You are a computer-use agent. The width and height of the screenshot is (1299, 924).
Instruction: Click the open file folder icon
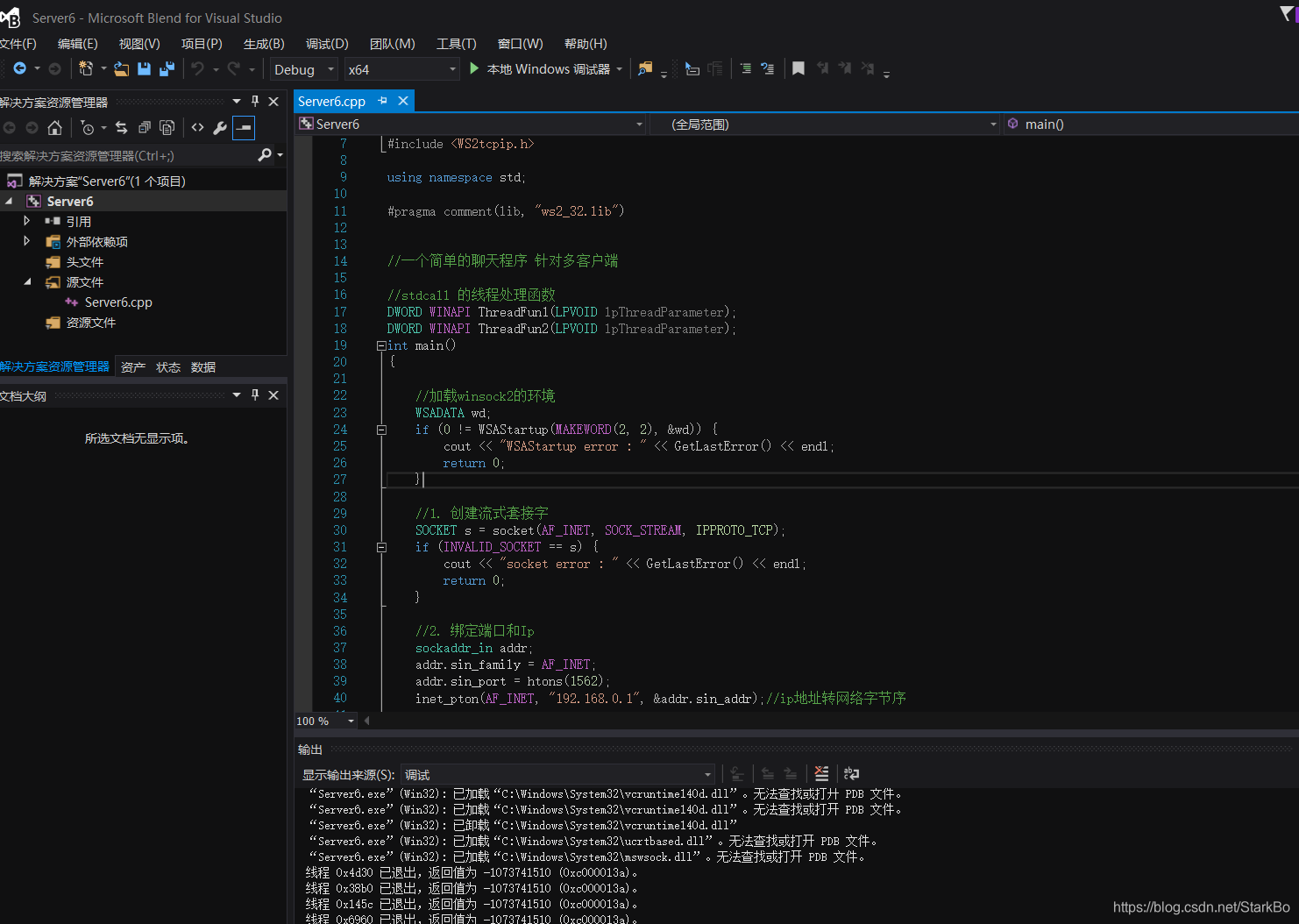pos(122,68)
